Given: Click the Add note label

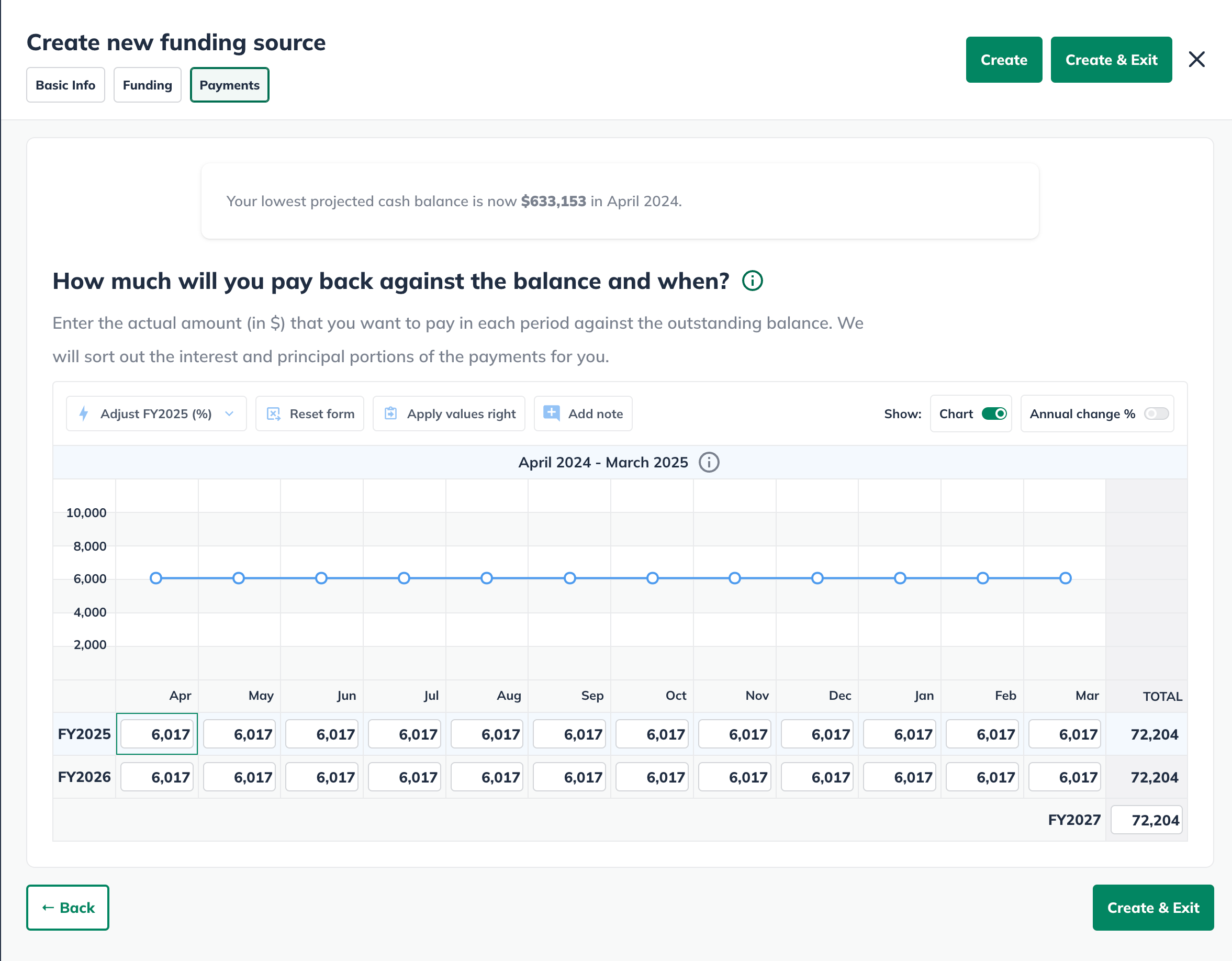Looking at the screenshot, I should click(595, 414).
